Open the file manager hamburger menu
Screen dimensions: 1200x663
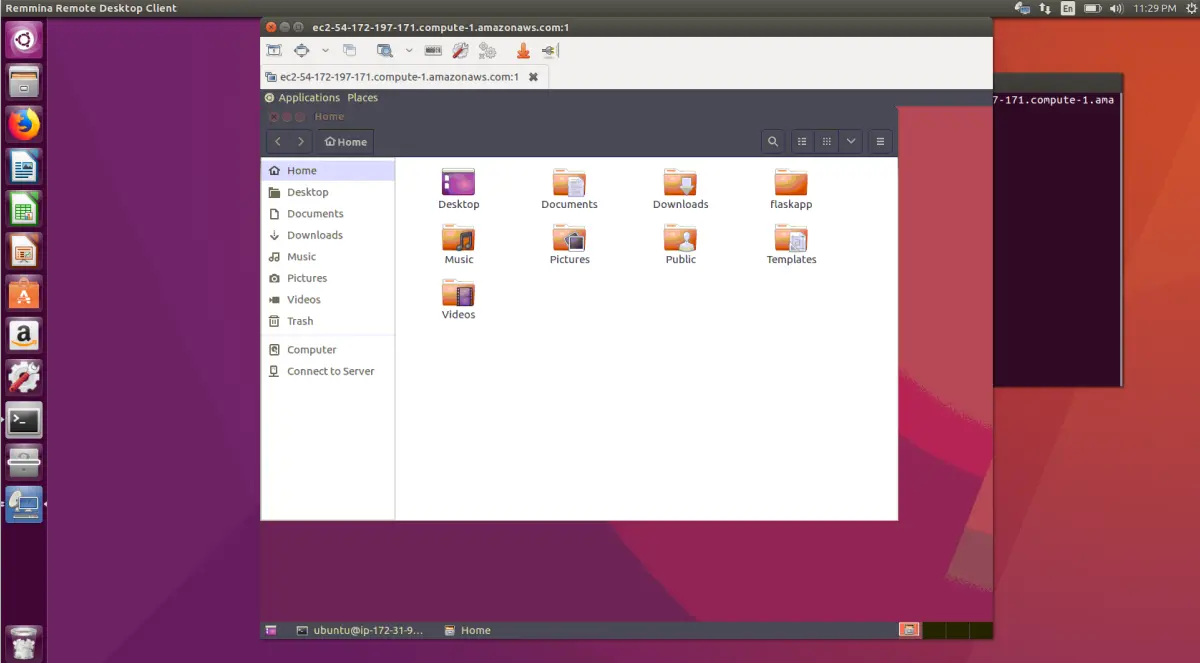[x=879, y=141]
